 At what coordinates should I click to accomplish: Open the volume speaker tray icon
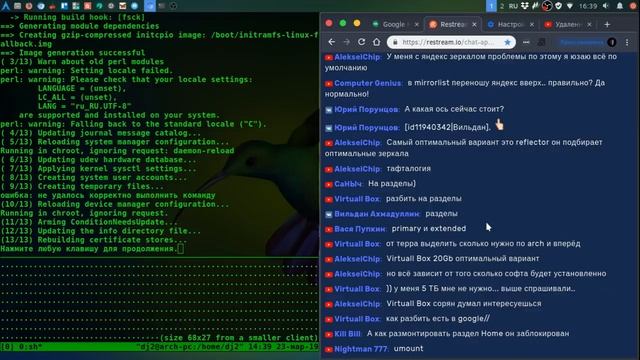click(606, 6)
